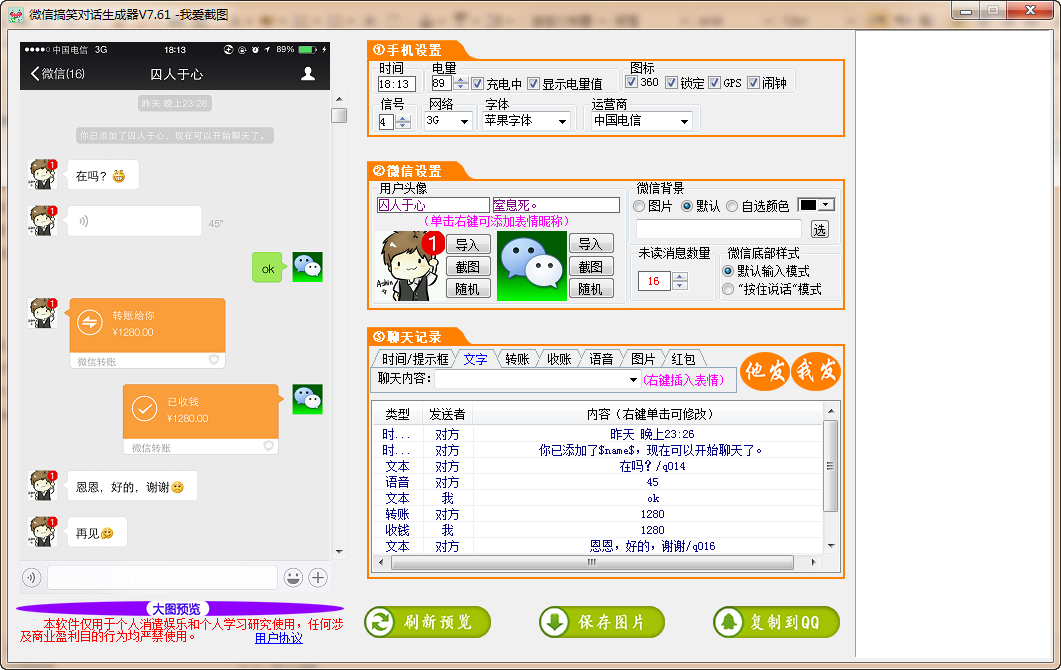Toggle the 显示电量值 checkbox
The height and width of the screenshot is (670, 1061).
[x=533, y=83]
